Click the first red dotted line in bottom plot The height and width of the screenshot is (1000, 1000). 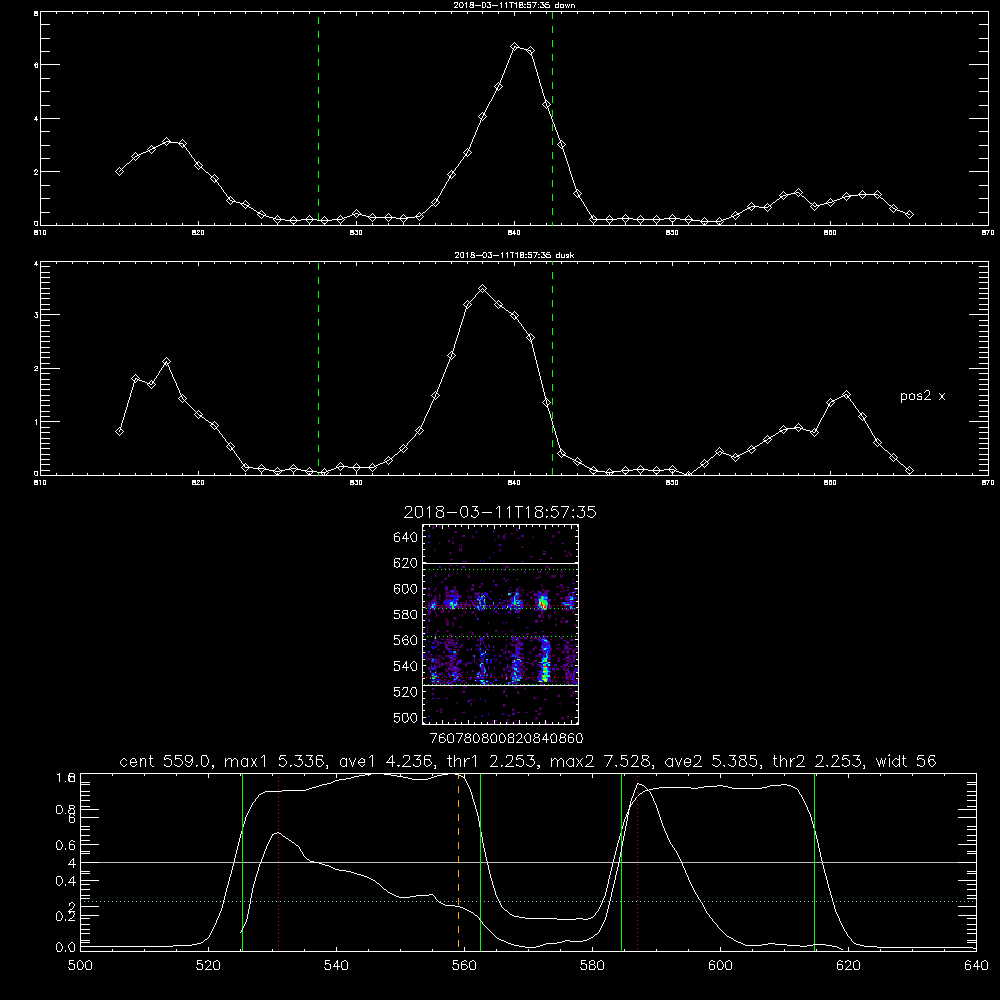(x=279, y=861)
